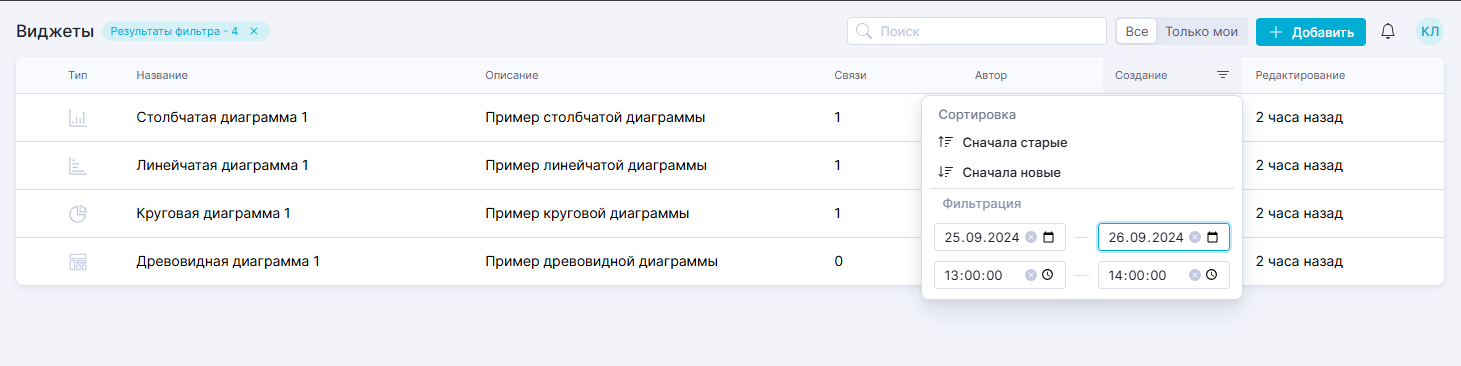Clear the 25.09.2024 start date
This screenshot has height=366, width=1461.
tap(1030, 237)
